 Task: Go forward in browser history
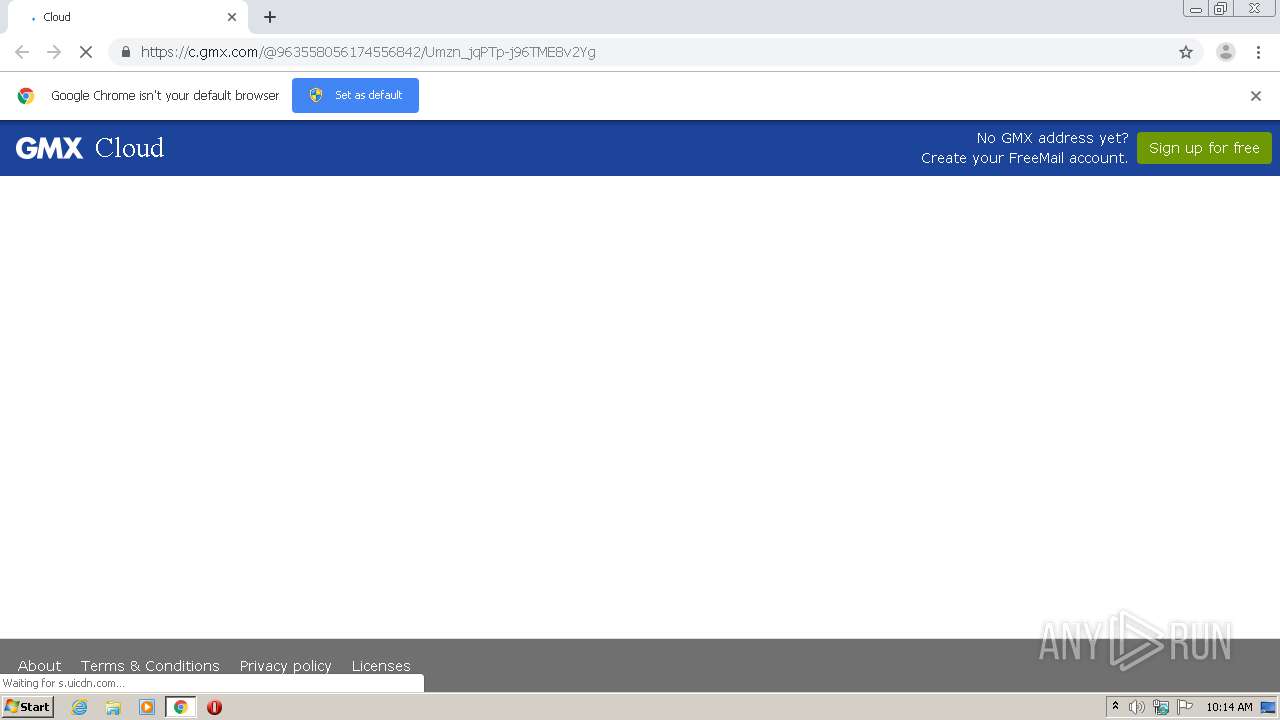point(54,52)
